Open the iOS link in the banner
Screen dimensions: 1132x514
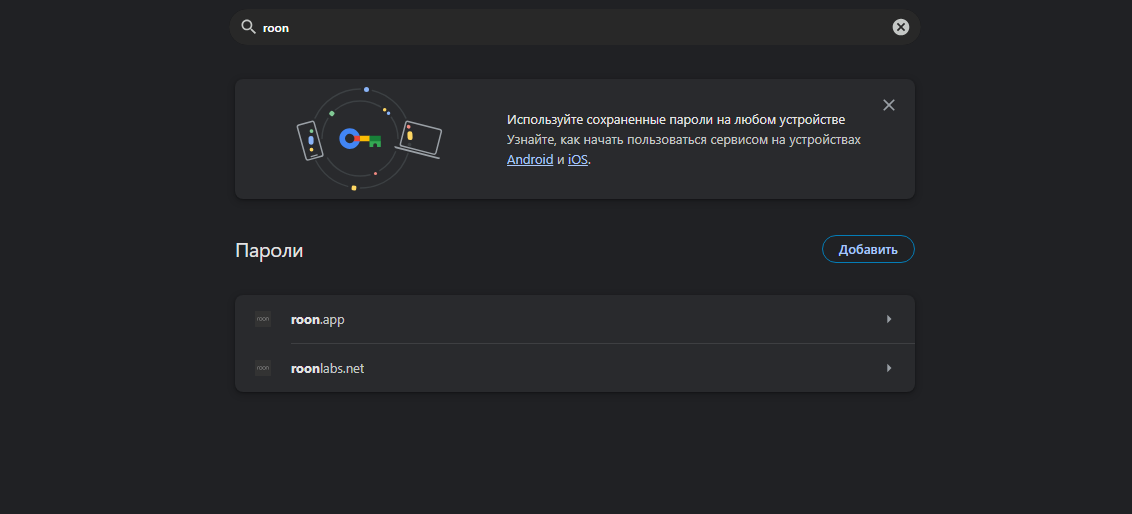pyautogui.click(x=578, y=160)
